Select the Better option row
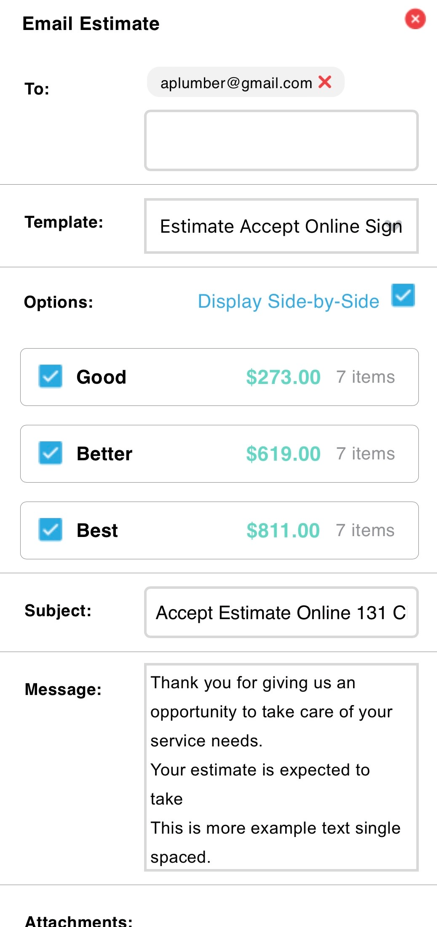 tap(219, 453)
